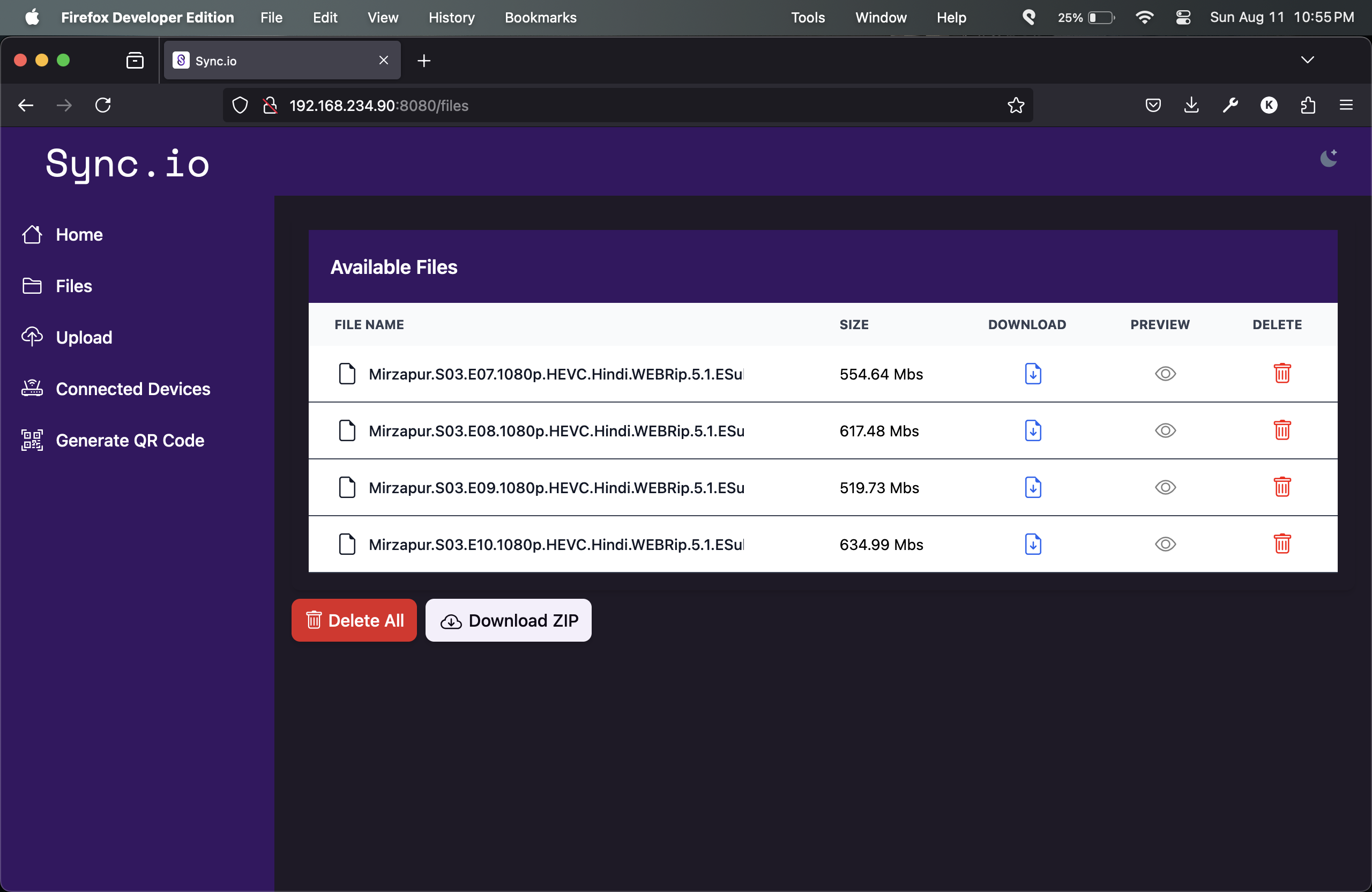The width and height of the screenshot is (1372, 892).
Task: Open the tracking protection shield icon
Action: [240, 106]
